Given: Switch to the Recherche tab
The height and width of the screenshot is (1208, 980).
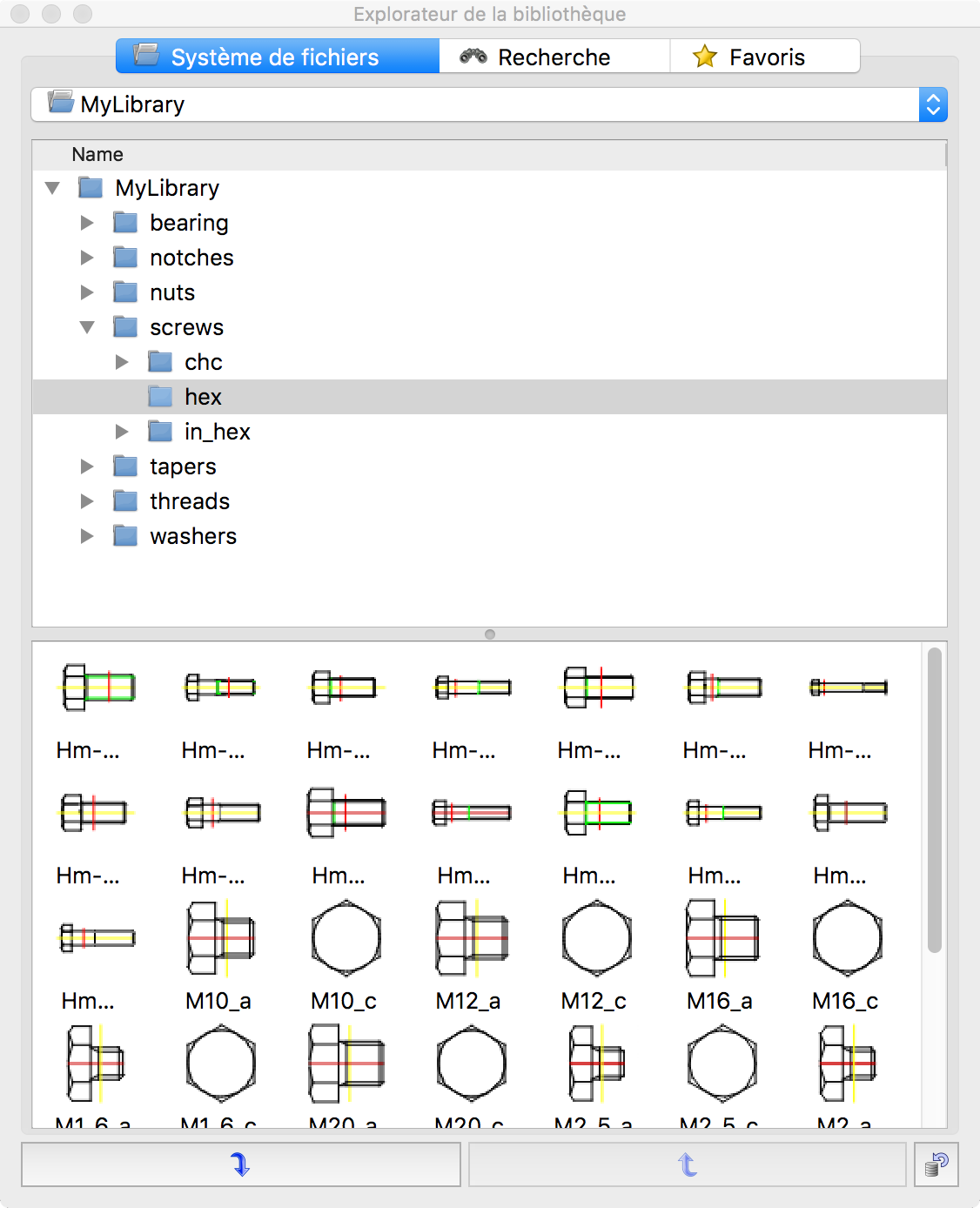Looking at the screenshot, I should [554, 57].
